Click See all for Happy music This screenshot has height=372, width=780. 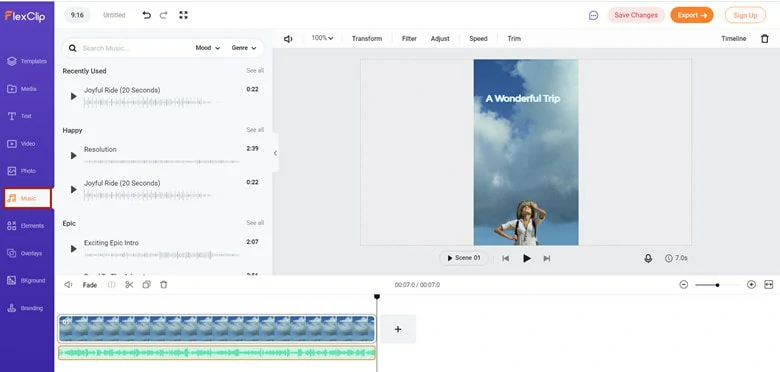[x=255, y=130]
